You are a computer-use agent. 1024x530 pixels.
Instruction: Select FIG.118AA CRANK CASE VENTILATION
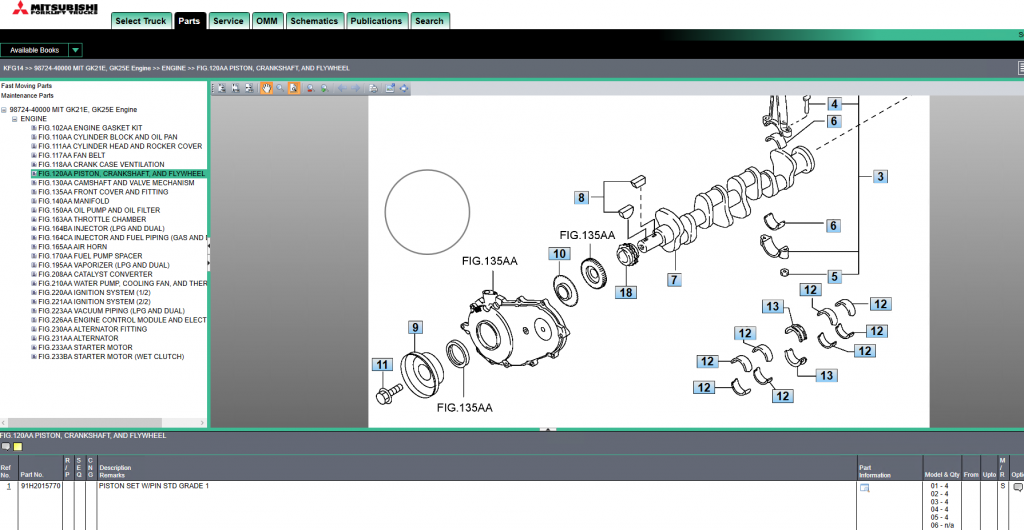pyautogui.click(x=101, y=164)
